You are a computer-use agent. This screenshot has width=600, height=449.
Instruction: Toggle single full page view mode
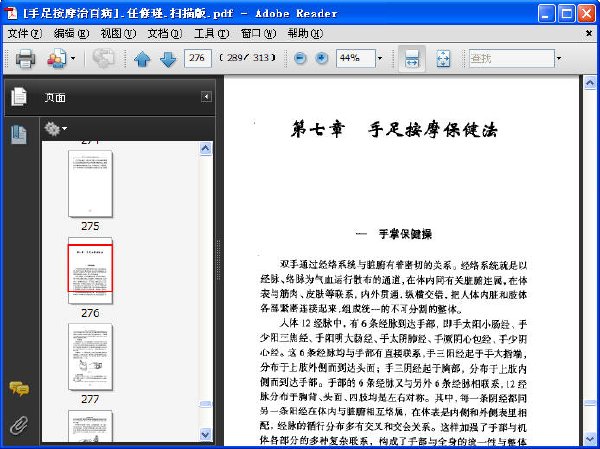pos(443,59)
